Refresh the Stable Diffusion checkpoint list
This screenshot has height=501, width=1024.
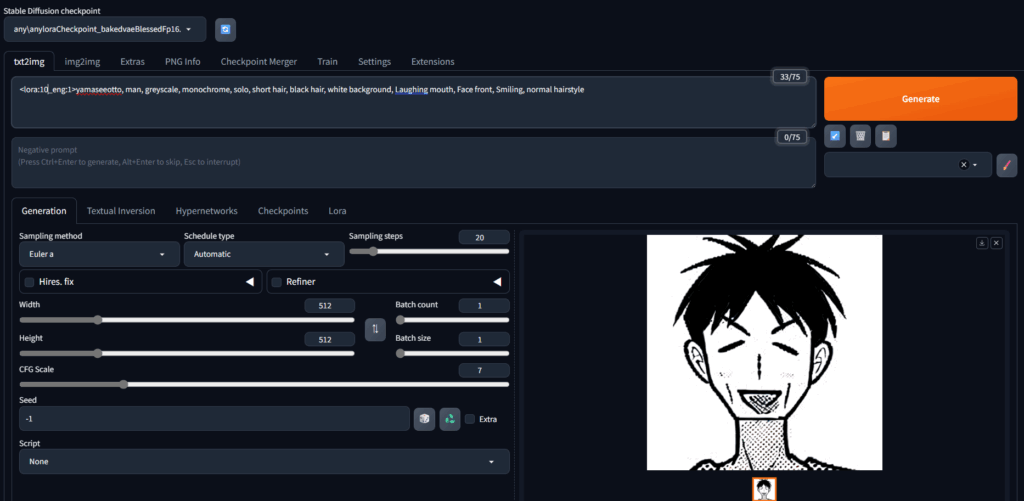tap(225, 29)
